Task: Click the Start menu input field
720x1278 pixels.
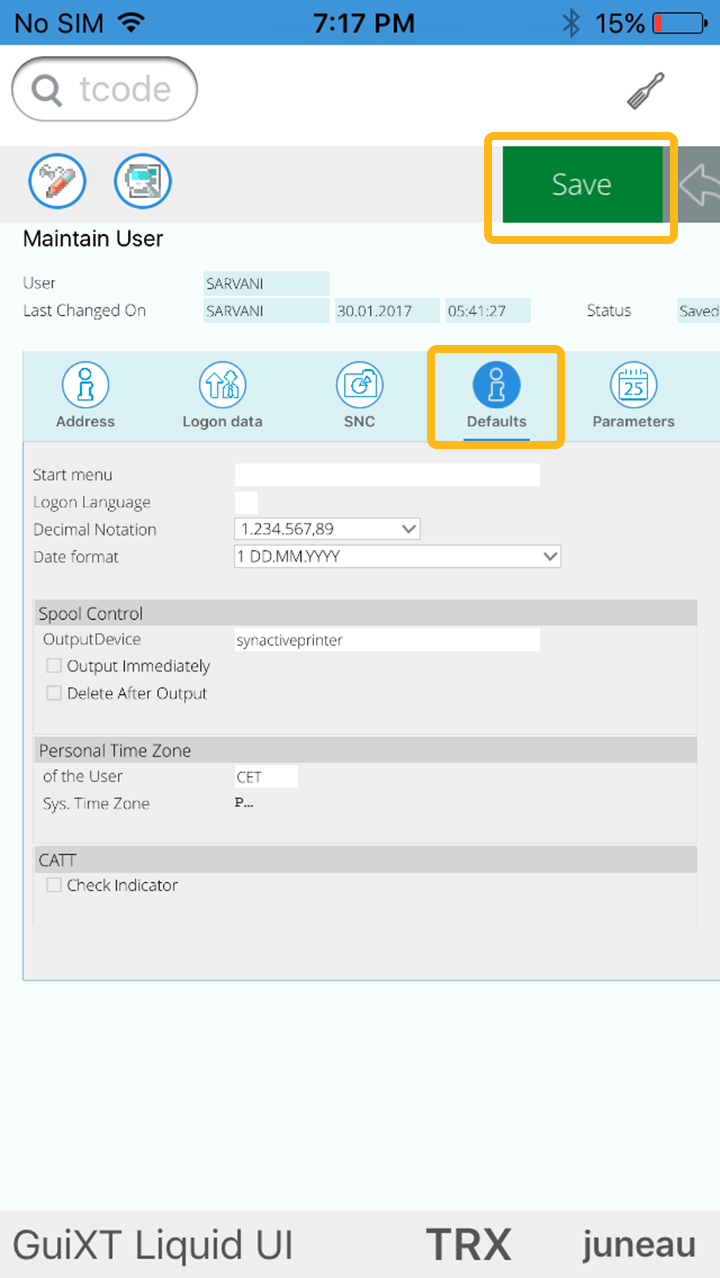Action: pyautogui.click(x=386, y=475)
